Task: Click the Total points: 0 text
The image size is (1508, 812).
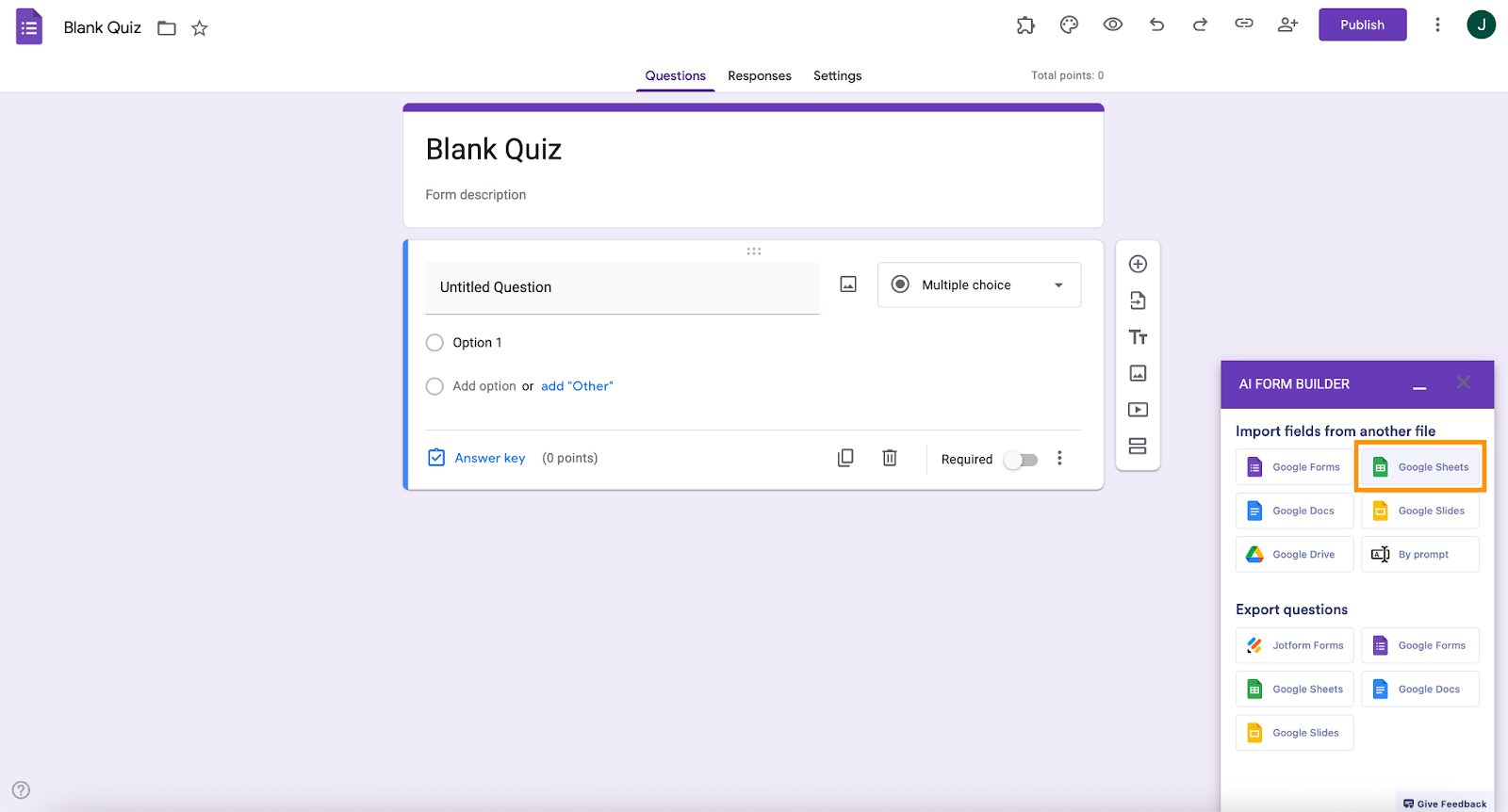Action: click(x=1067, y=75)
